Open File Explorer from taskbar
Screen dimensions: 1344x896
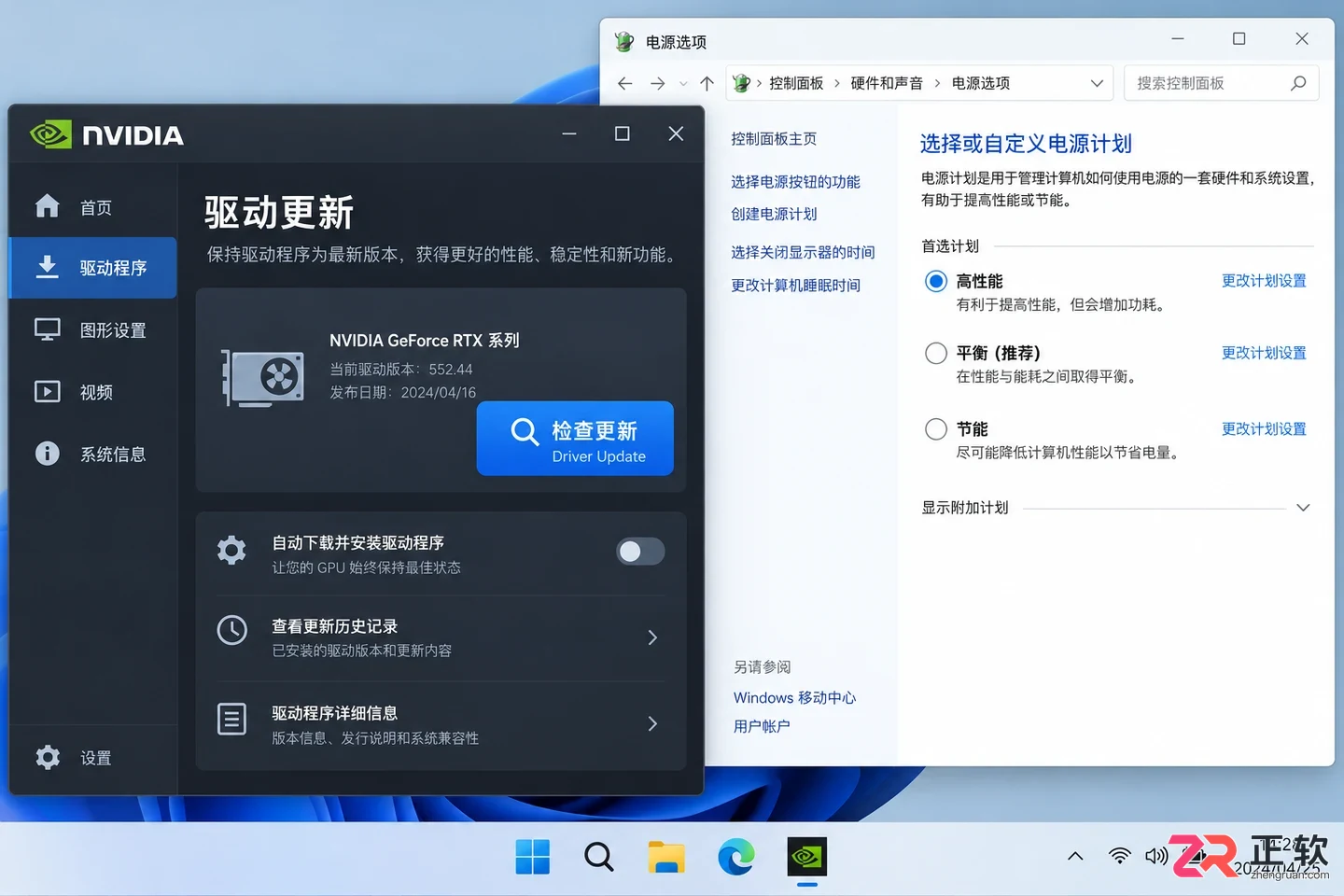(666, 857)
